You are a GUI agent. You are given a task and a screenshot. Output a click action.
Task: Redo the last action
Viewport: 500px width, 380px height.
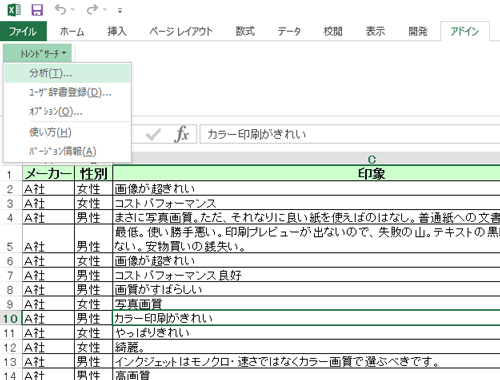point(92,10)
